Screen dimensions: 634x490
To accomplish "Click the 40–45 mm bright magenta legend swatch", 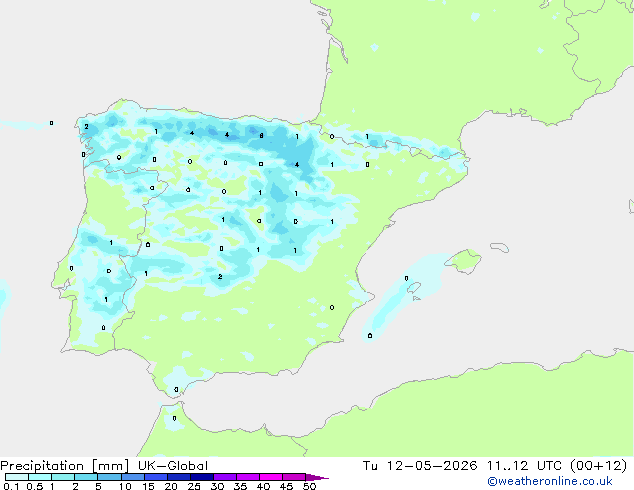I will pos(271,477).
